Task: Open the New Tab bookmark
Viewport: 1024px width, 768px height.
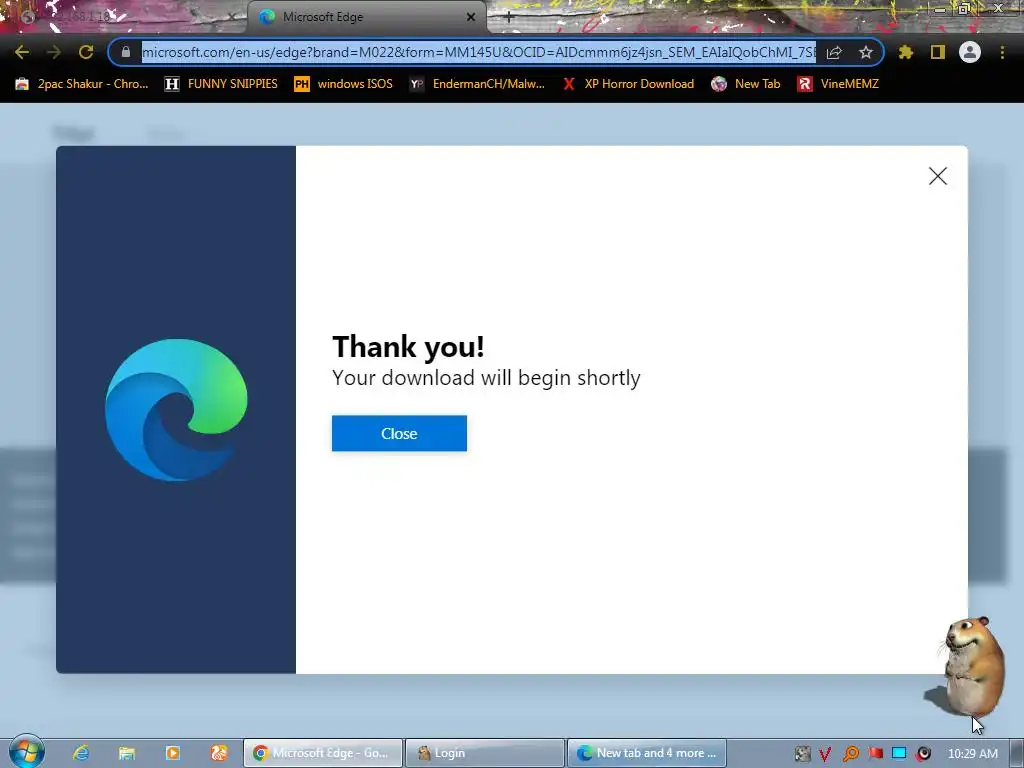Action: click(x=746, y=84)
